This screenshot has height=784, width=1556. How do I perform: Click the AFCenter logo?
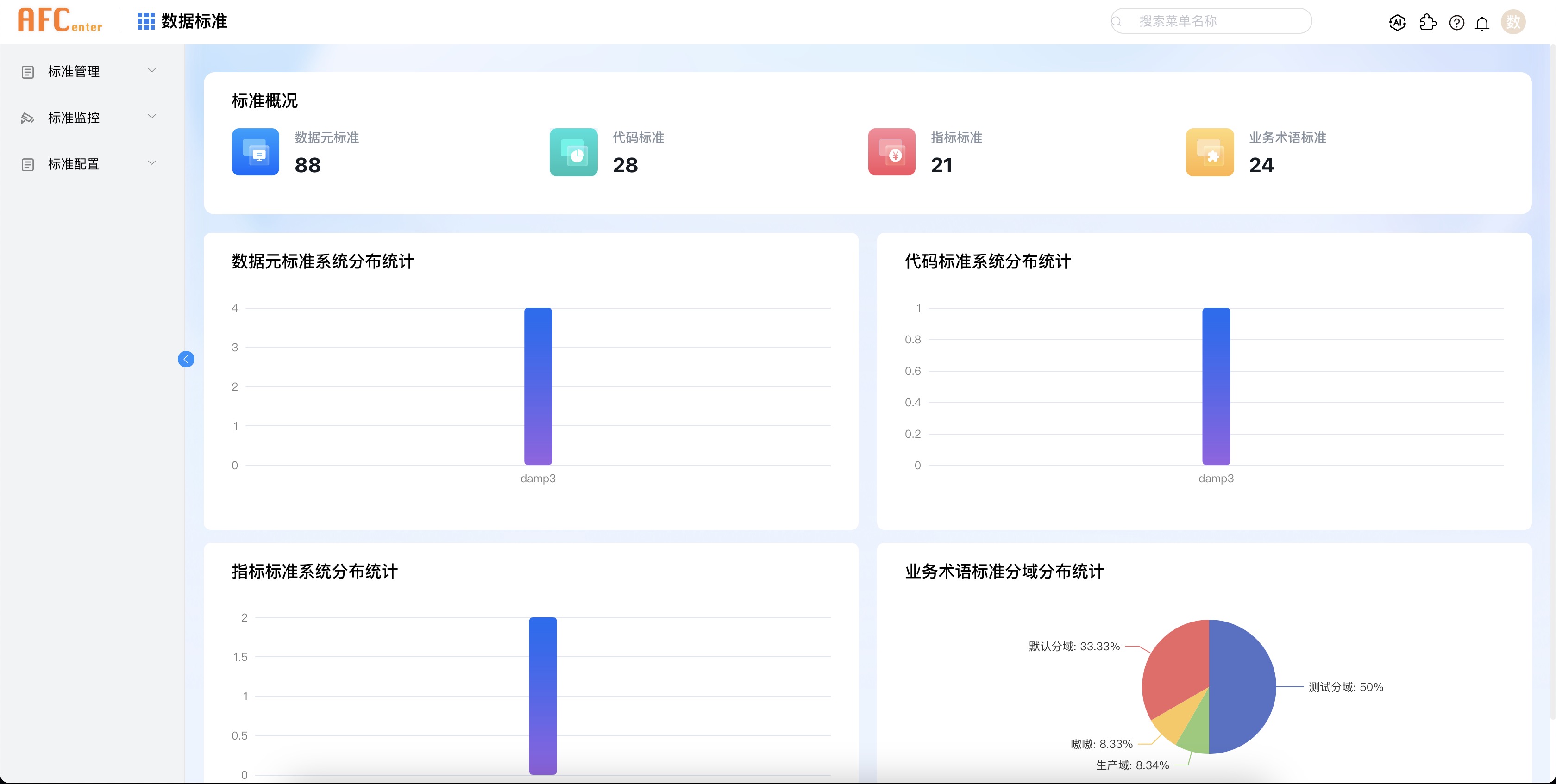[60, 20]
